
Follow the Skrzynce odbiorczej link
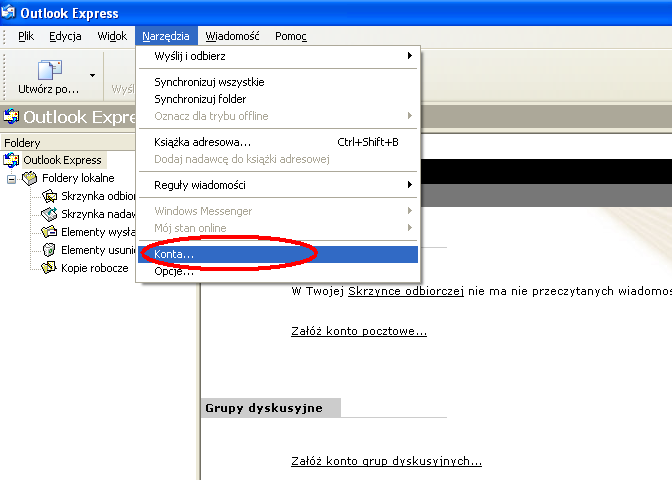[x=406, y=291]
